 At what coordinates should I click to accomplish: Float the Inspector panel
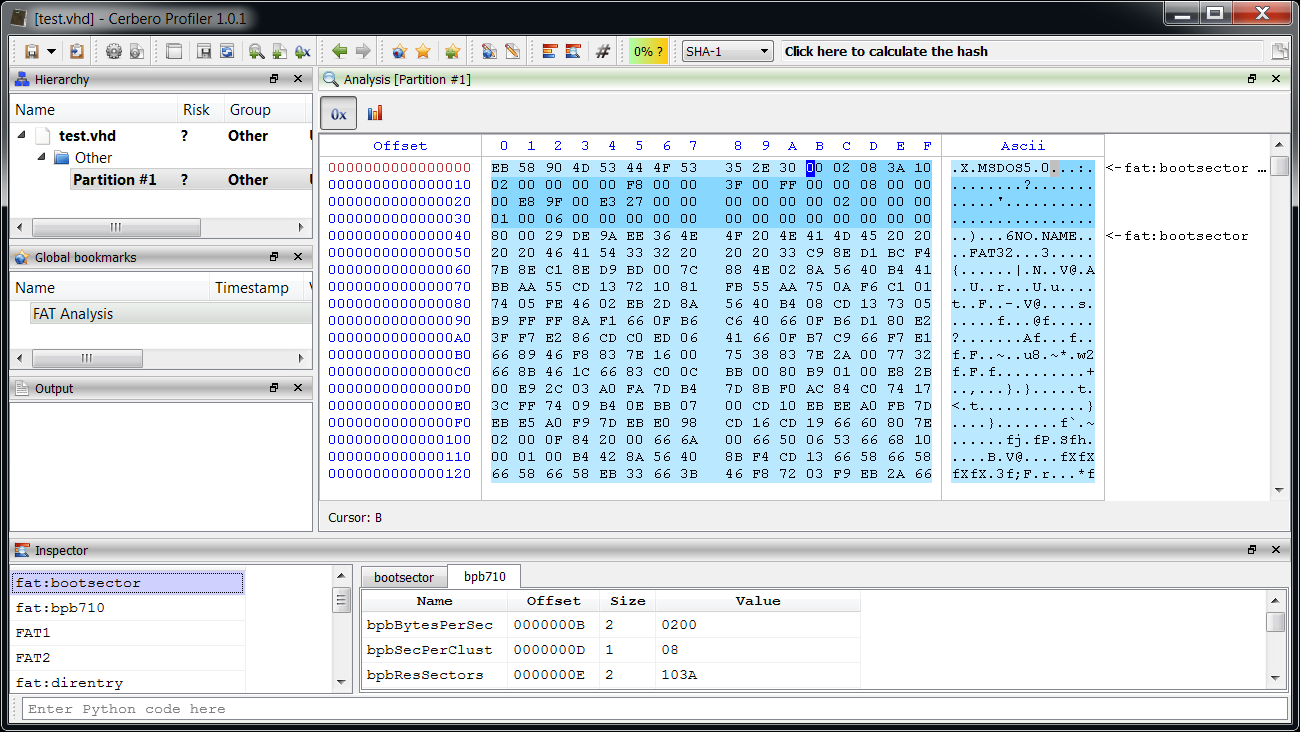(1252, 550)
